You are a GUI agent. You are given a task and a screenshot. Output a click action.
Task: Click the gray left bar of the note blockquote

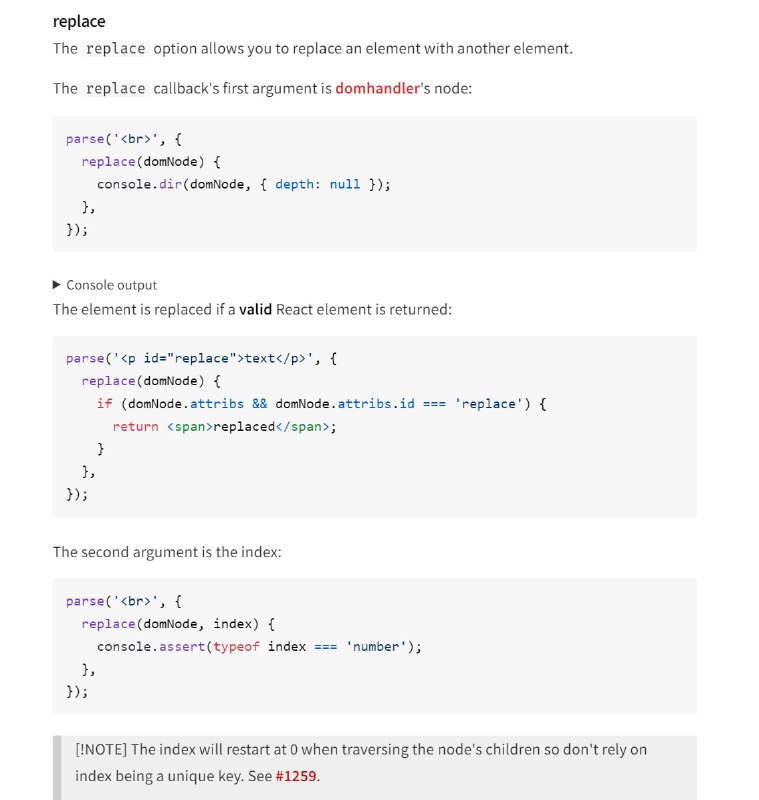pos(57,767)
